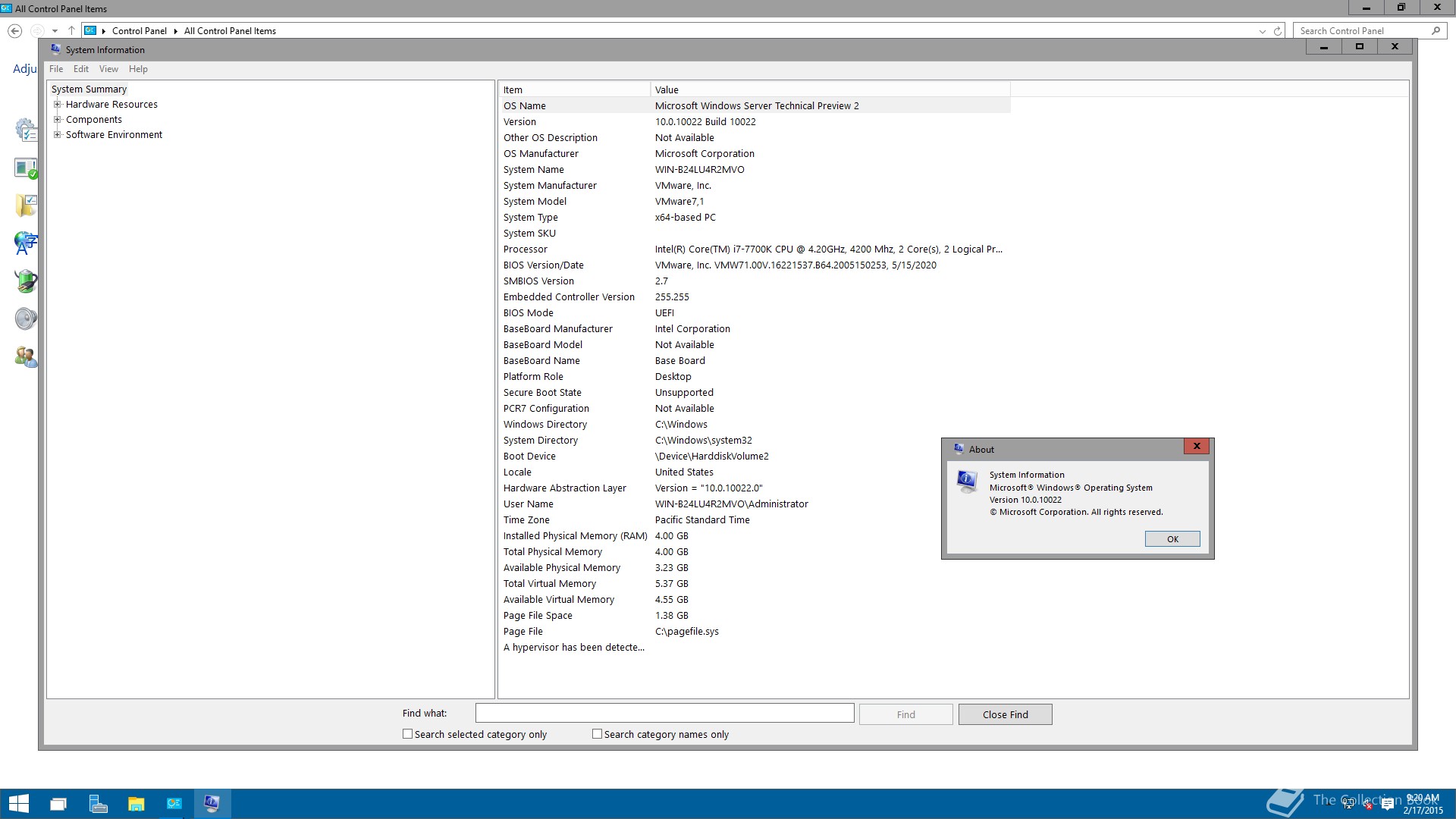This screenshot has width=1456, height=819.
Task: Click the 'Find what' text field
Action: tap(664, 714)
